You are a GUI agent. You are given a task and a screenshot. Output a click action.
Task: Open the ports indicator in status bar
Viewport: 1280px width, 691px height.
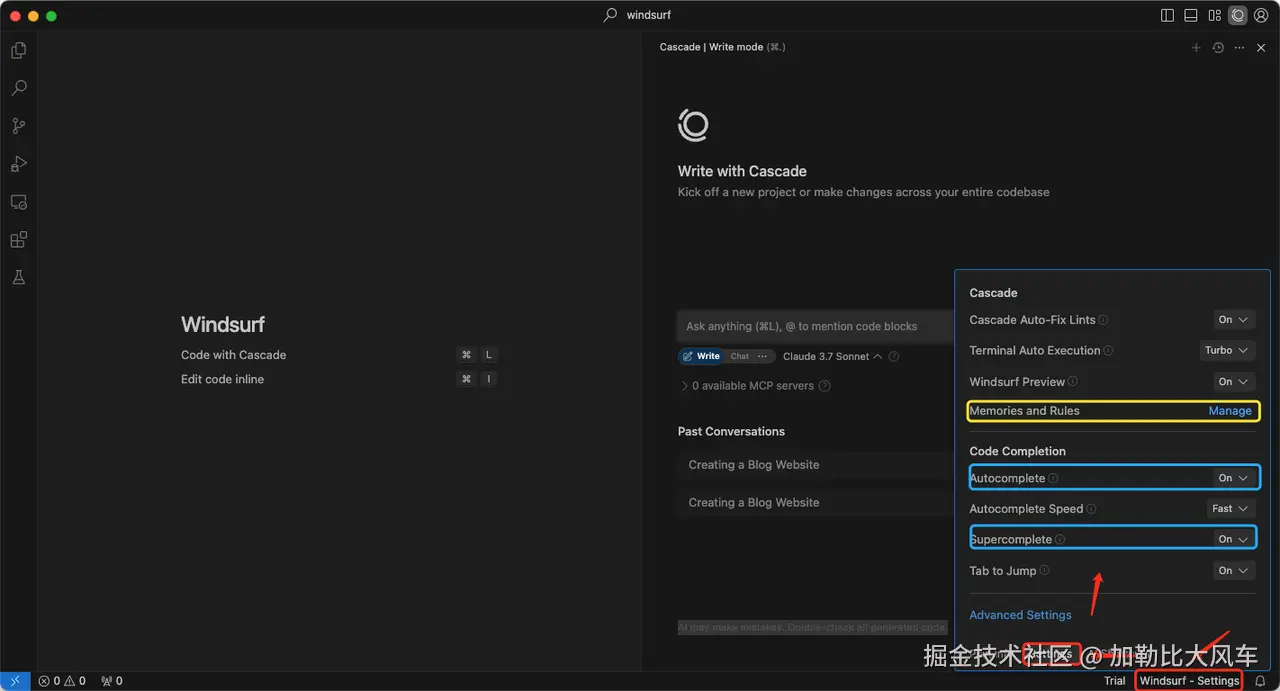coord(112,681)
